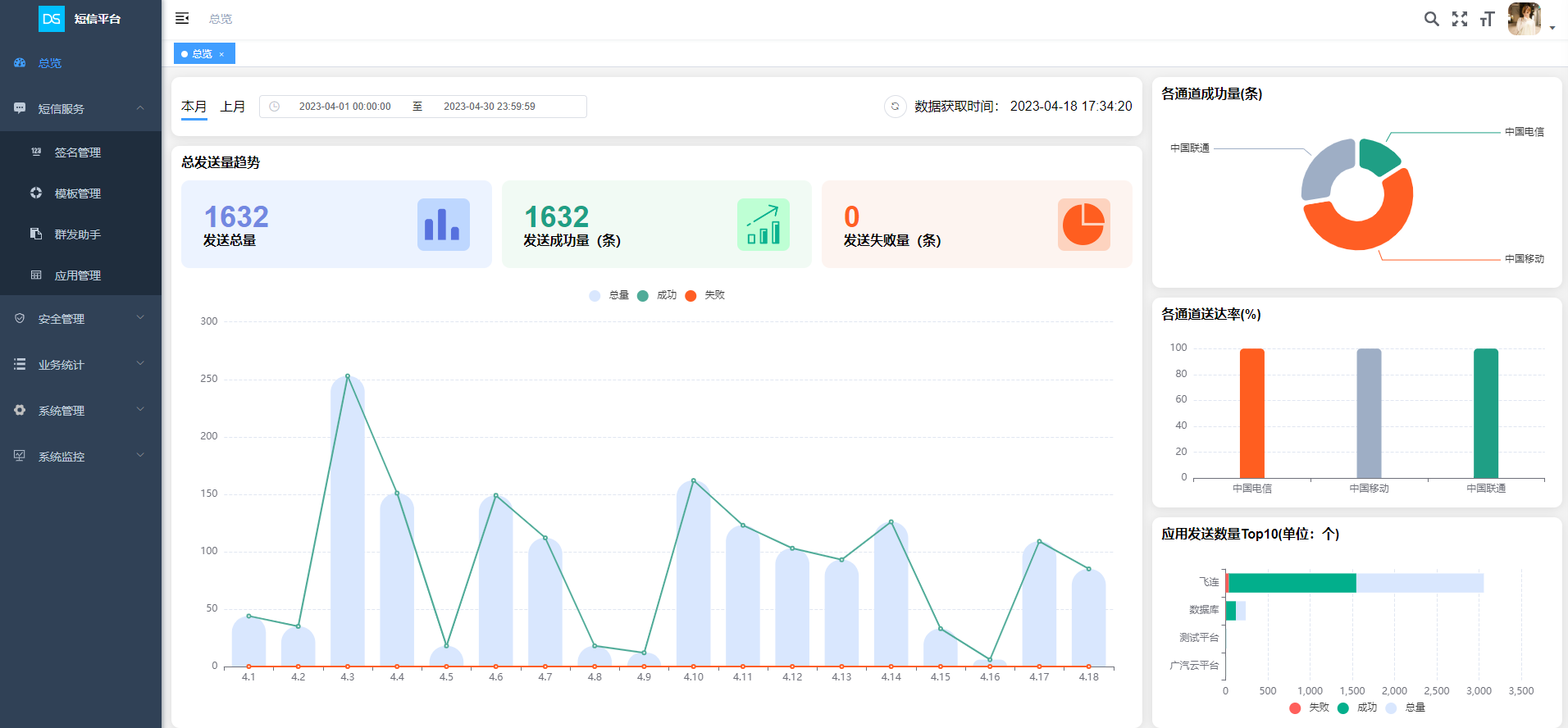
Task: Close the 总览 tab
Action: [x=221, y=54]
